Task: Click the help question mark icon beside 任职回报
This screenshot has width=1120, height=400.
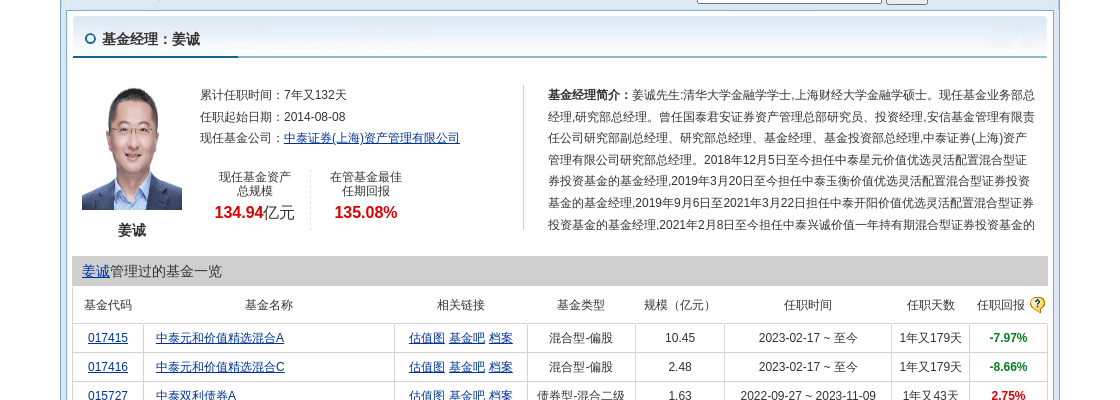Action: coord(1037,305)
